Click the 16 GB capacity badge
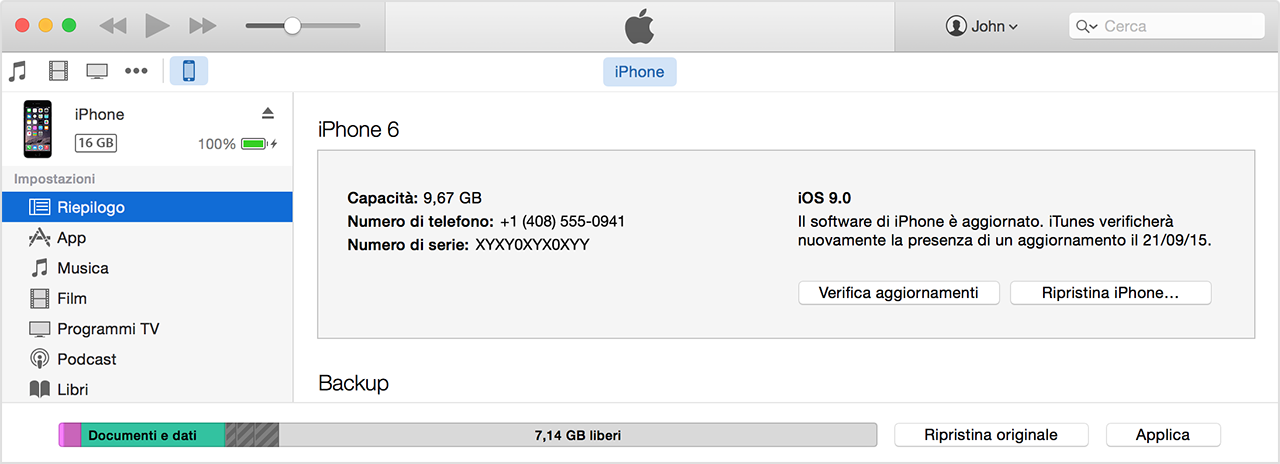The height and width of the screenshot is (464, 1280). pos(96,143)
